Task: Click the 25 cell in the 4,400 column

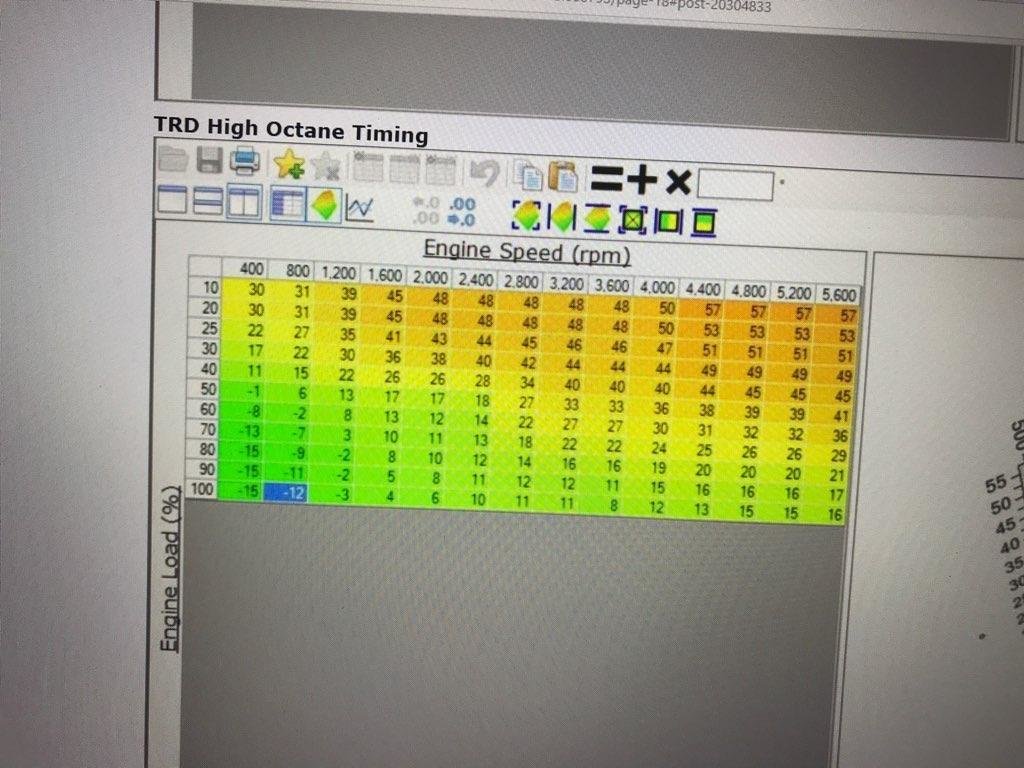Action: [694, 450]
